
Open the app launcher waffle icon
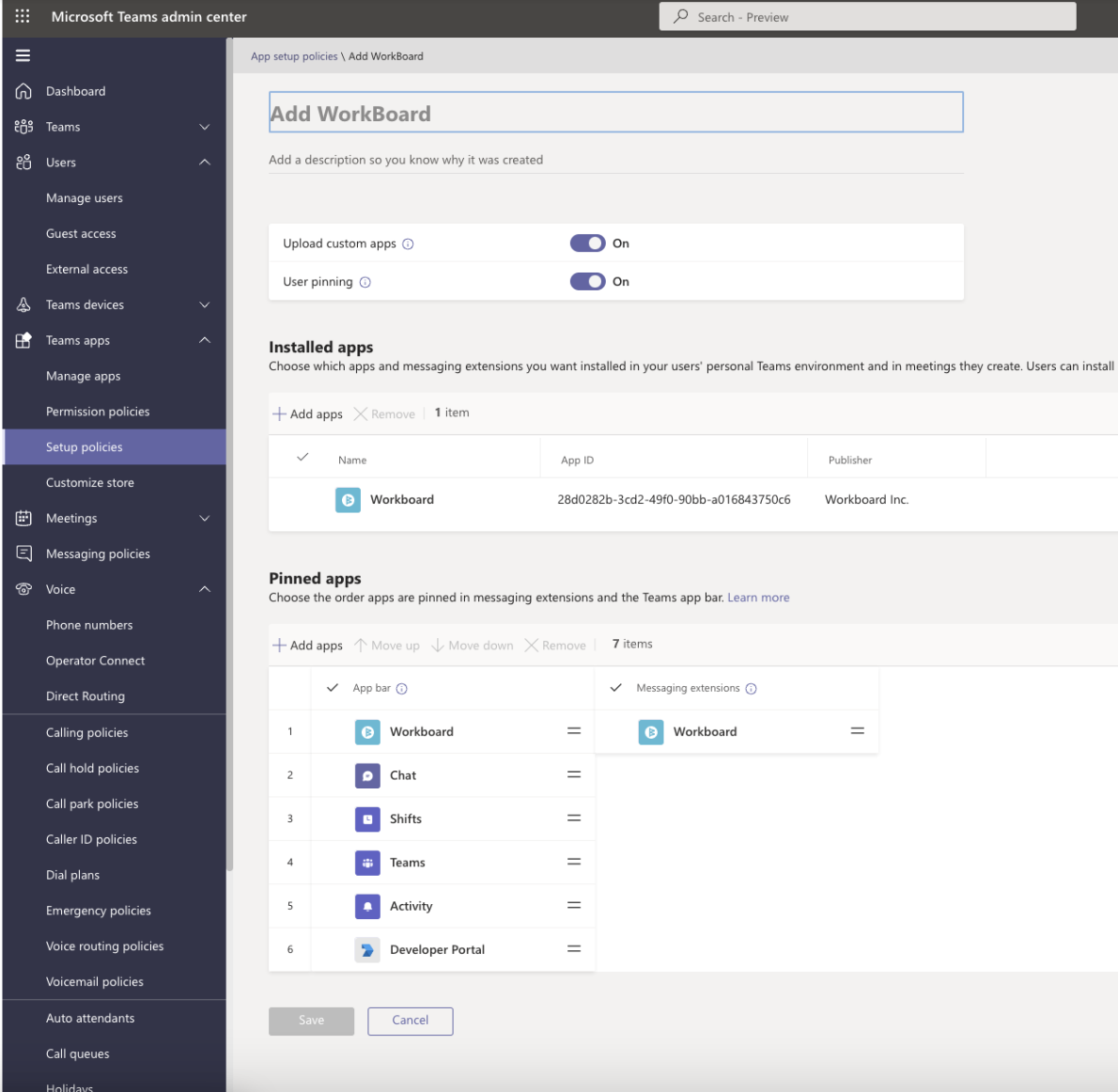(x=23, y=16)
